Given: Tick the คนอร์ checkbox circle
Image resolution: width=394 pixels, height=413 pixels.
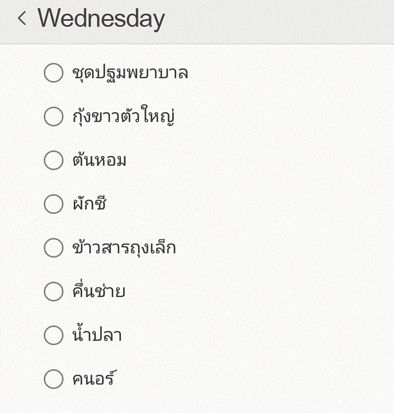Looking at the screenshot, I should click(x=53, y=379).
